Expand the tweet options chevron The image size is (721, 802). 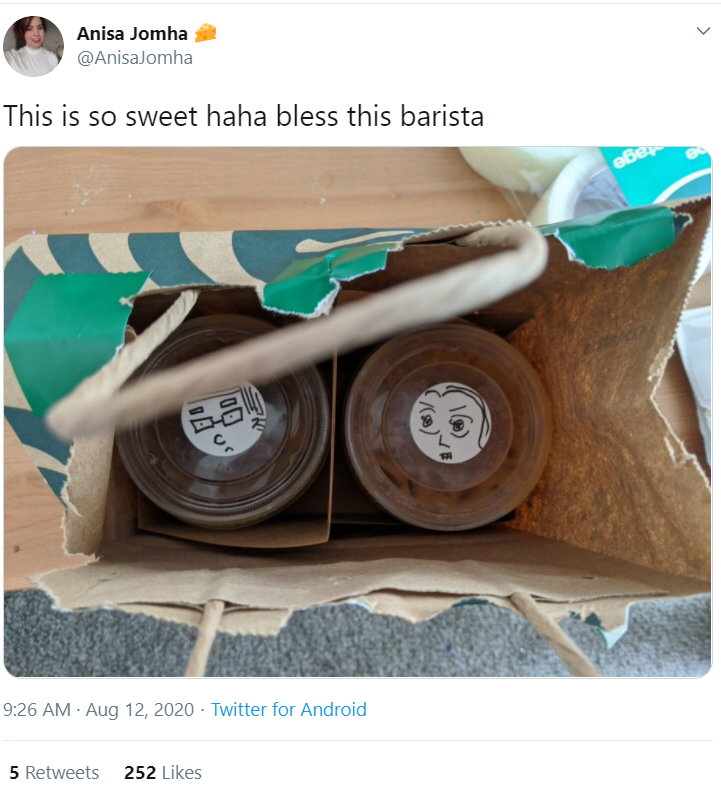[x=703, y=31]
